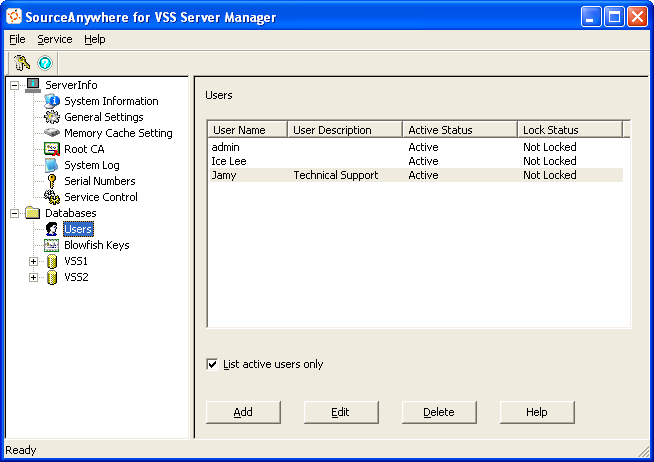Collapse the Databases tree node
This screenshot has width=654, height=462.
click(14, 213)
